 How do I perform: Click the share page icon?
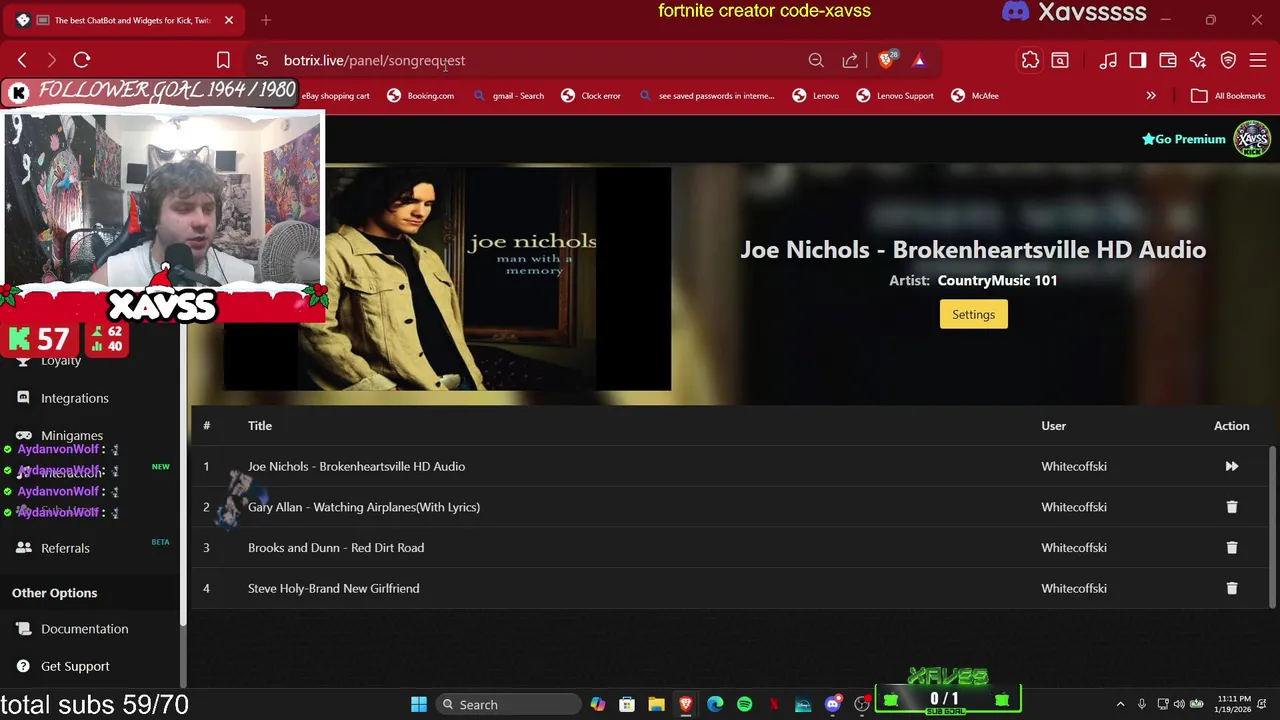850,60
